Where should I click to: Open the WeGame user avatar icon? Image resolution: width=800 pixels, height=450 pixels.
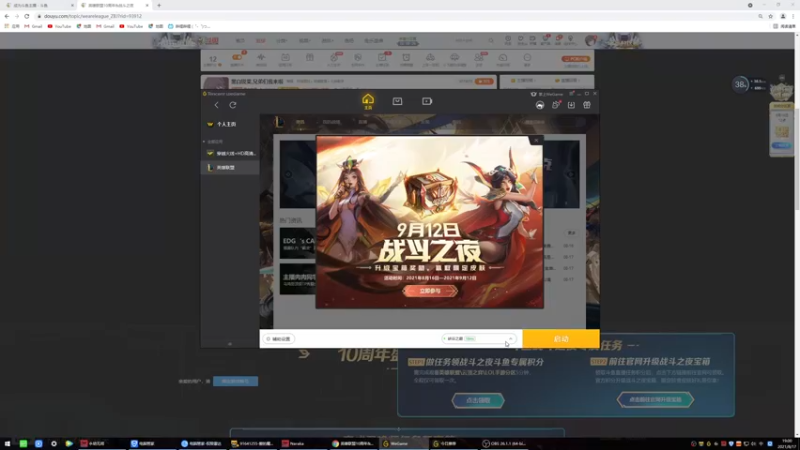540,105
